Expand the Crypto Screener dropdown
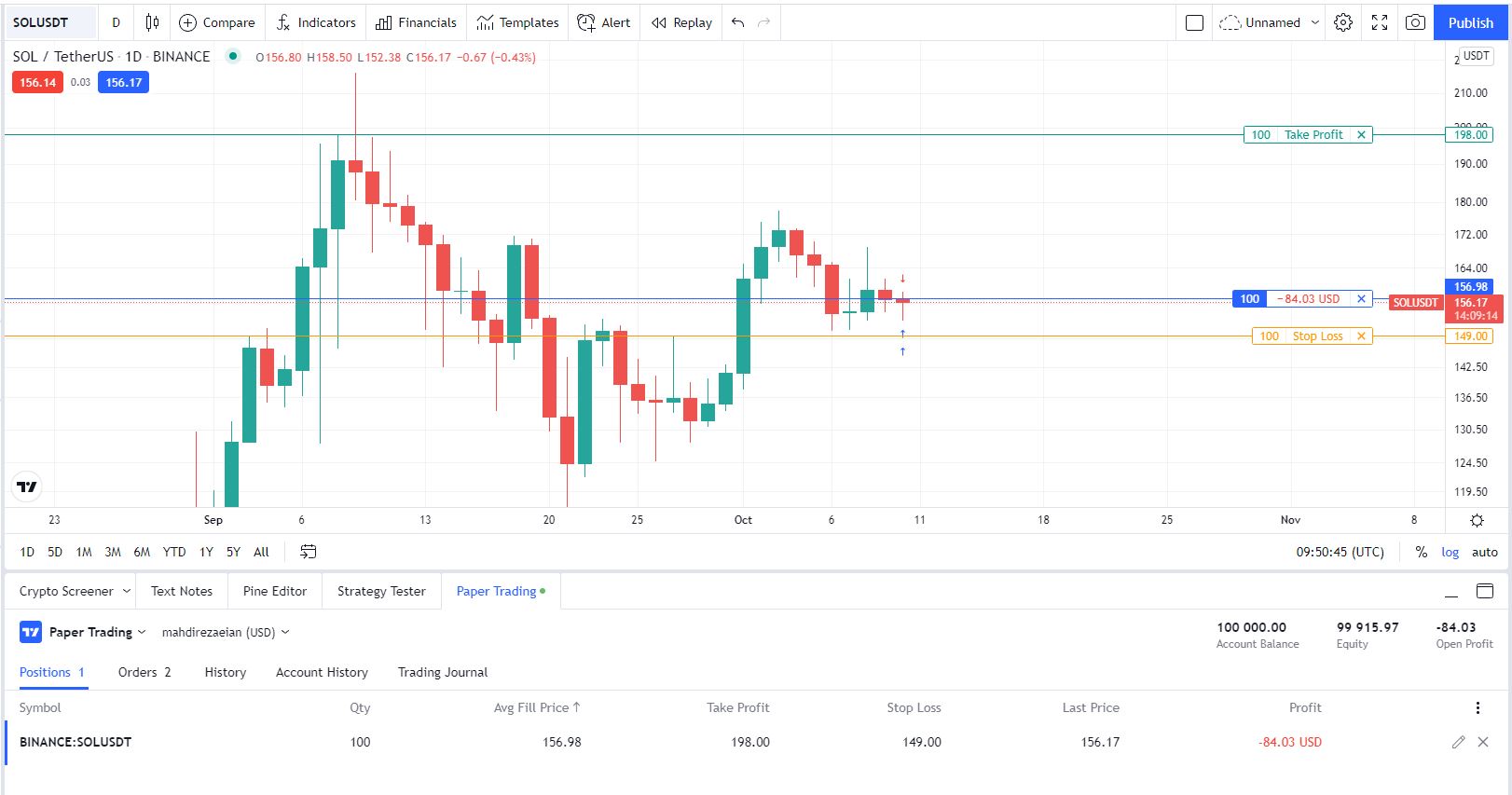The width and height of the screenshot is (1512, 795). pyautogui.click(x=127, y=591)
